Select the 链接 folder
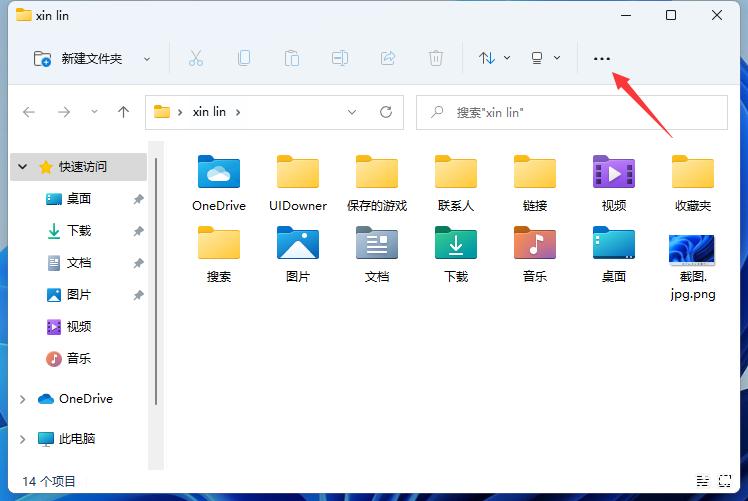The image size is (748, 501). click(x=535, y=184)
